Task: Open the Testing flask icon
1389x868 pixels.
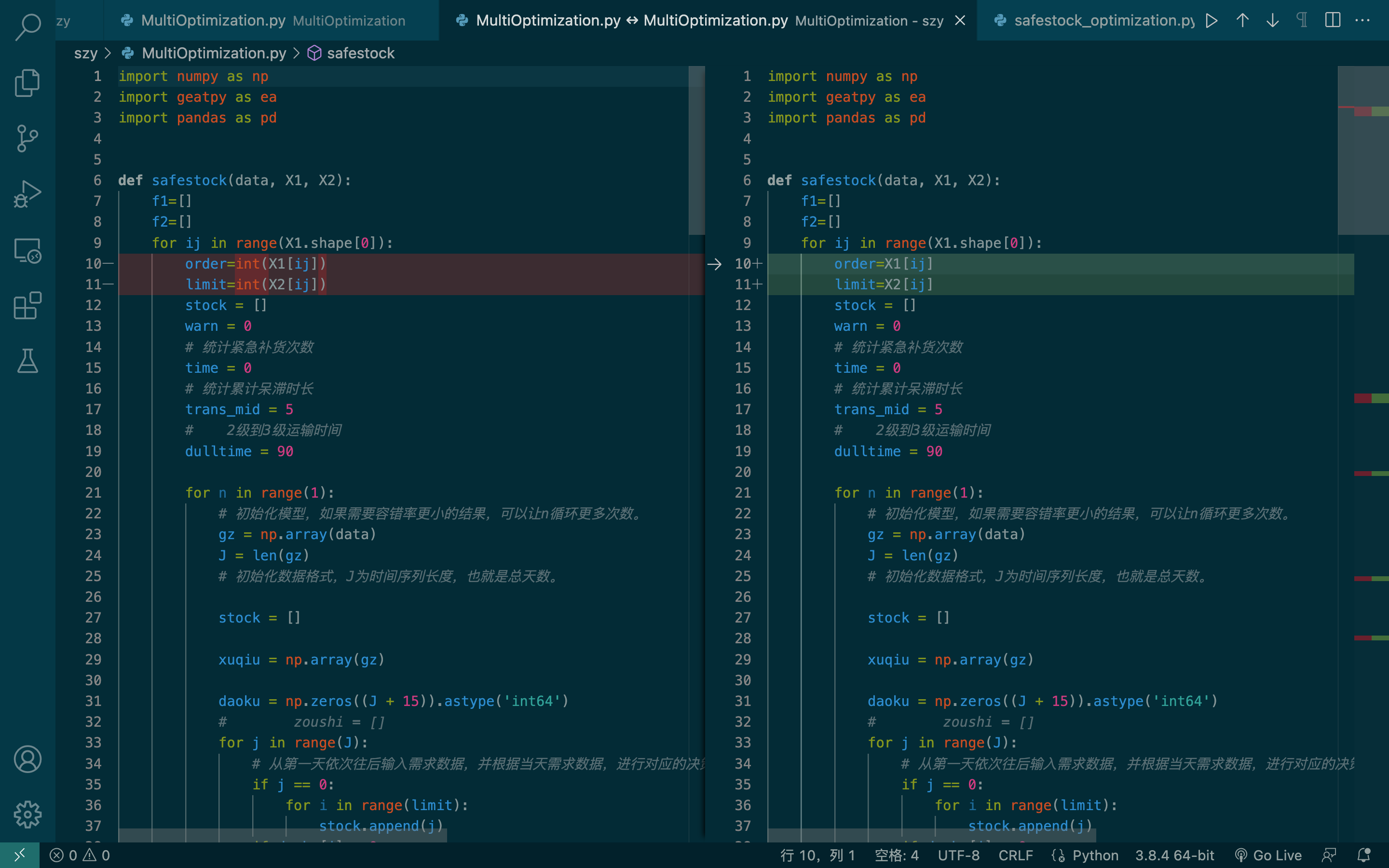Action: (x=27, y=361)
